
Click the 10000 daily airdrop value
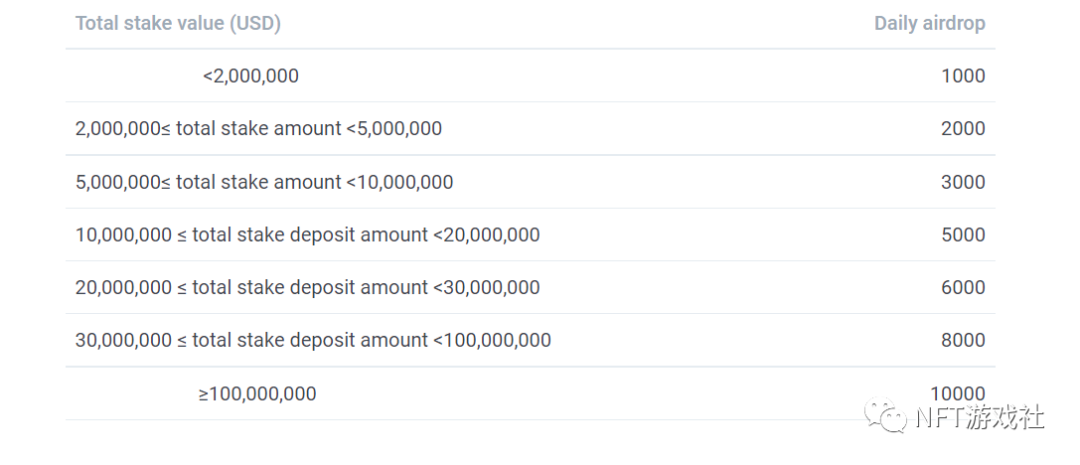pos(957,394)
